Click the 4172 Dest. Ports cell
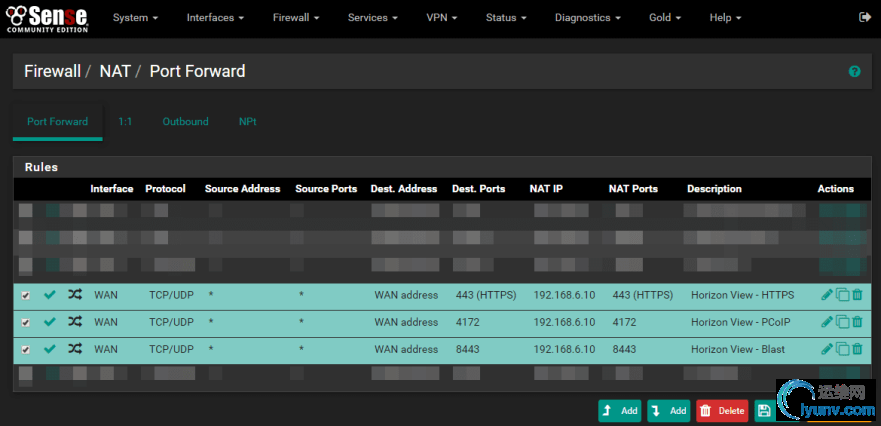Screen dimensions: 881x426 pyautogui.click(x=467, y=322)
